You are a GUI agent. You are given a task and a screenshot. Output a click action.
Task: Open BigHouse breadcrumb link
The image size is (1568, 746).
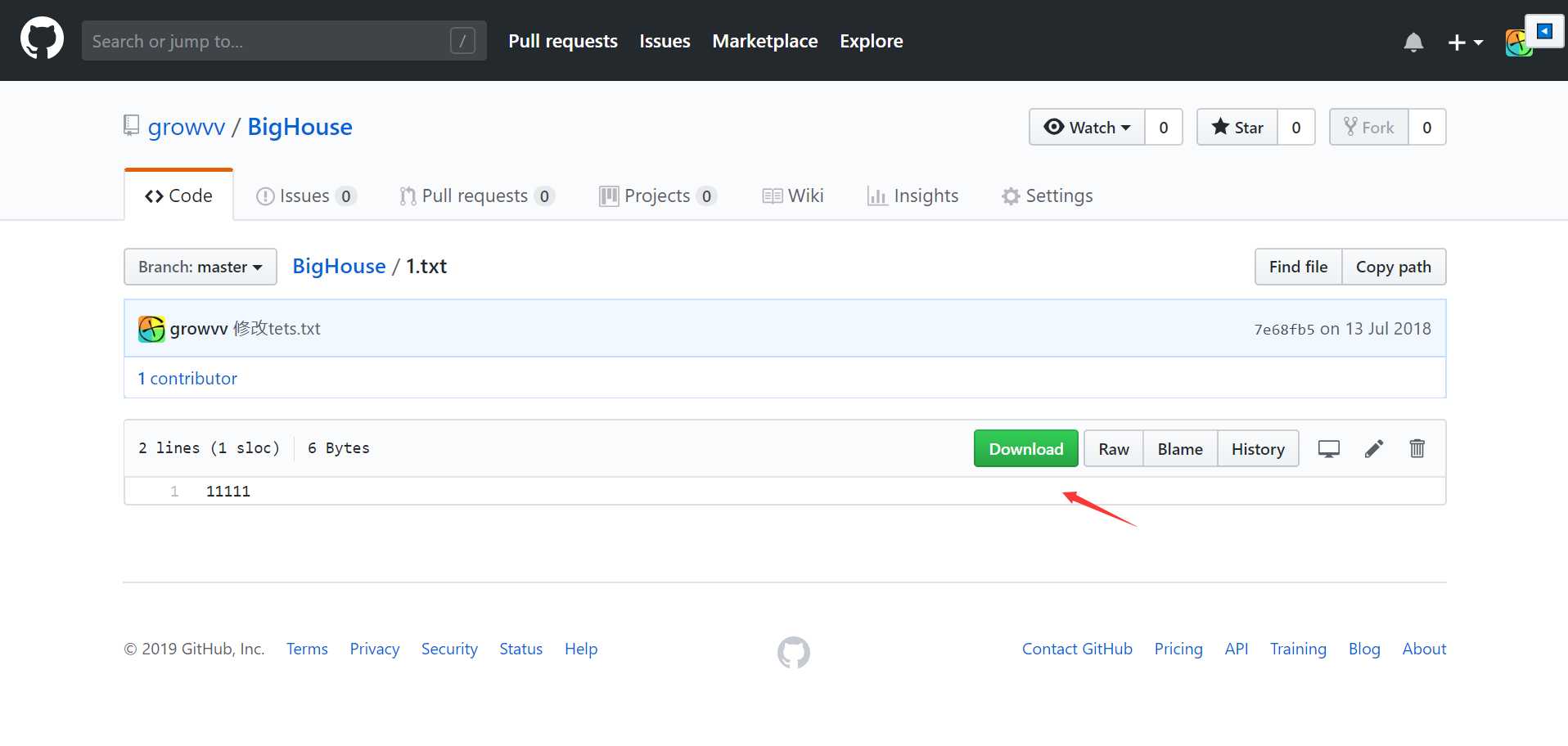pos(339,266)
